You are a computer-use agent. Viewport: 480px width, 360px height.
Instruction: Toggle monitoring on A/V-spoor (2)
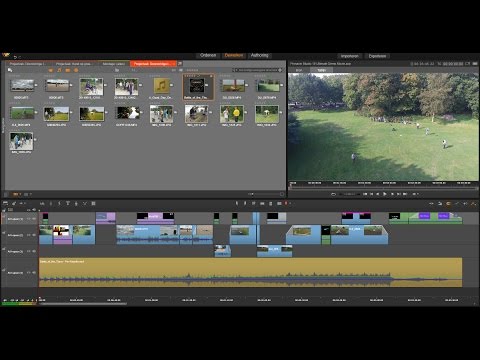33,235
